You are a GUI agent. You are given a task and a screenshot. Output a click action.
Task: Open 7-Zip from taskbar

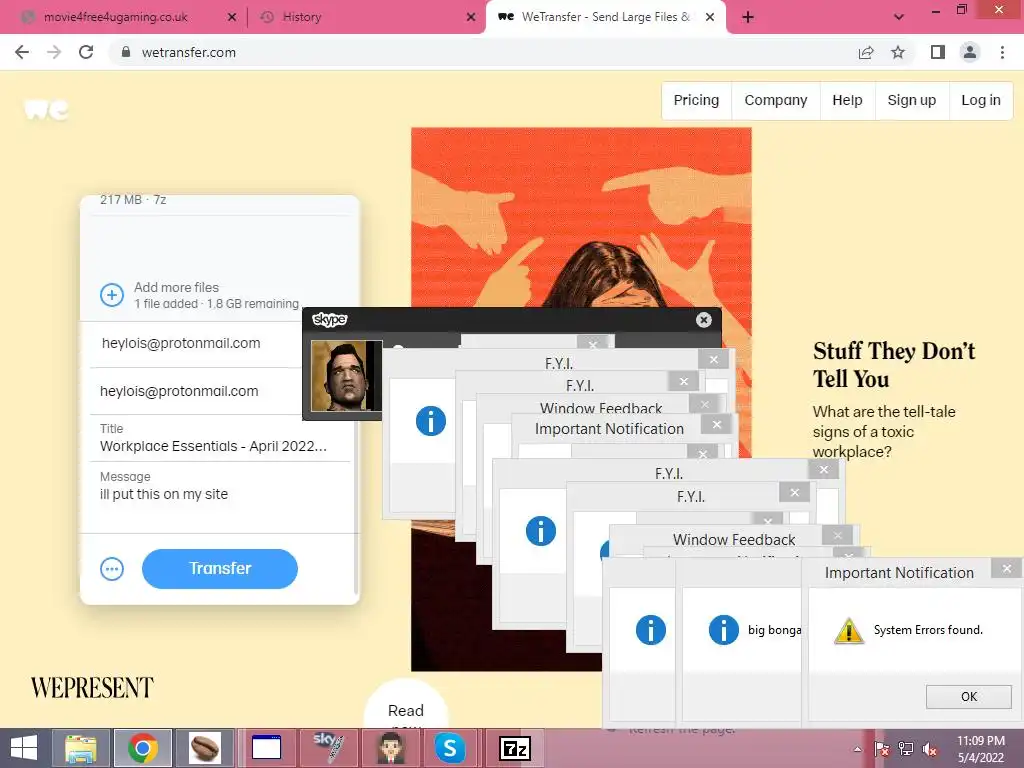pos(515,748)
